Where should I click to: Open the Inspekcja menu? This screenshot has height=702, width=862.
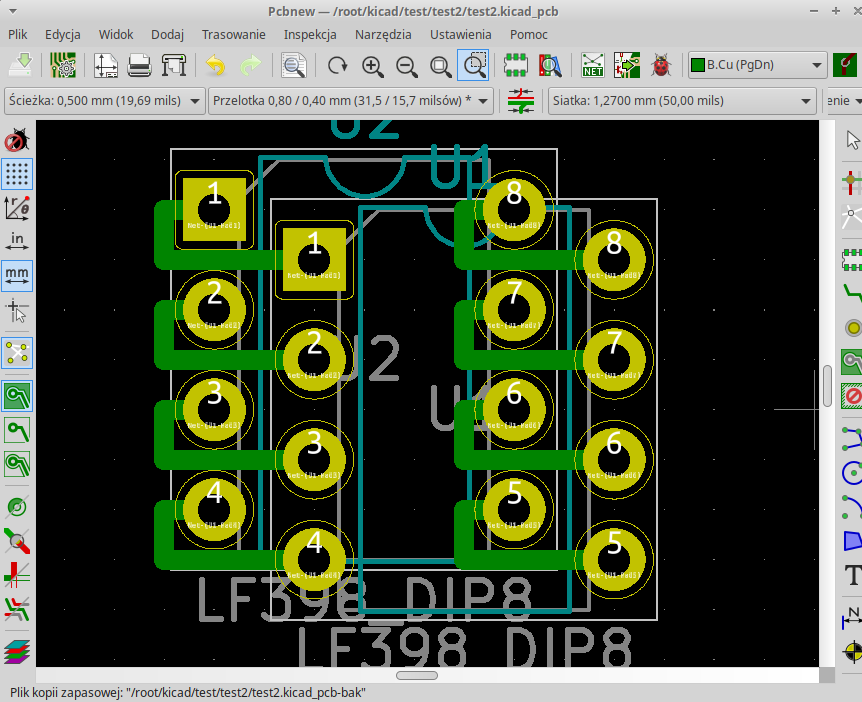(x=310, y=34)
